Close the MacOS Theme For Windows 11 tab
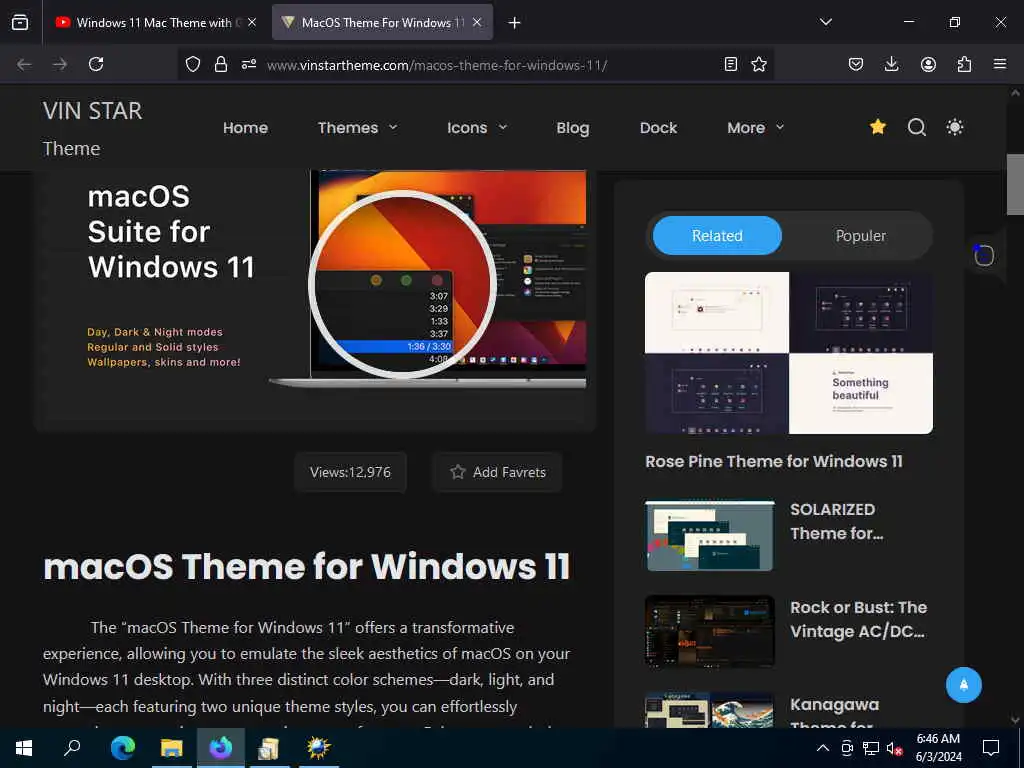The image size is (1024, 768). pos(477,22)
